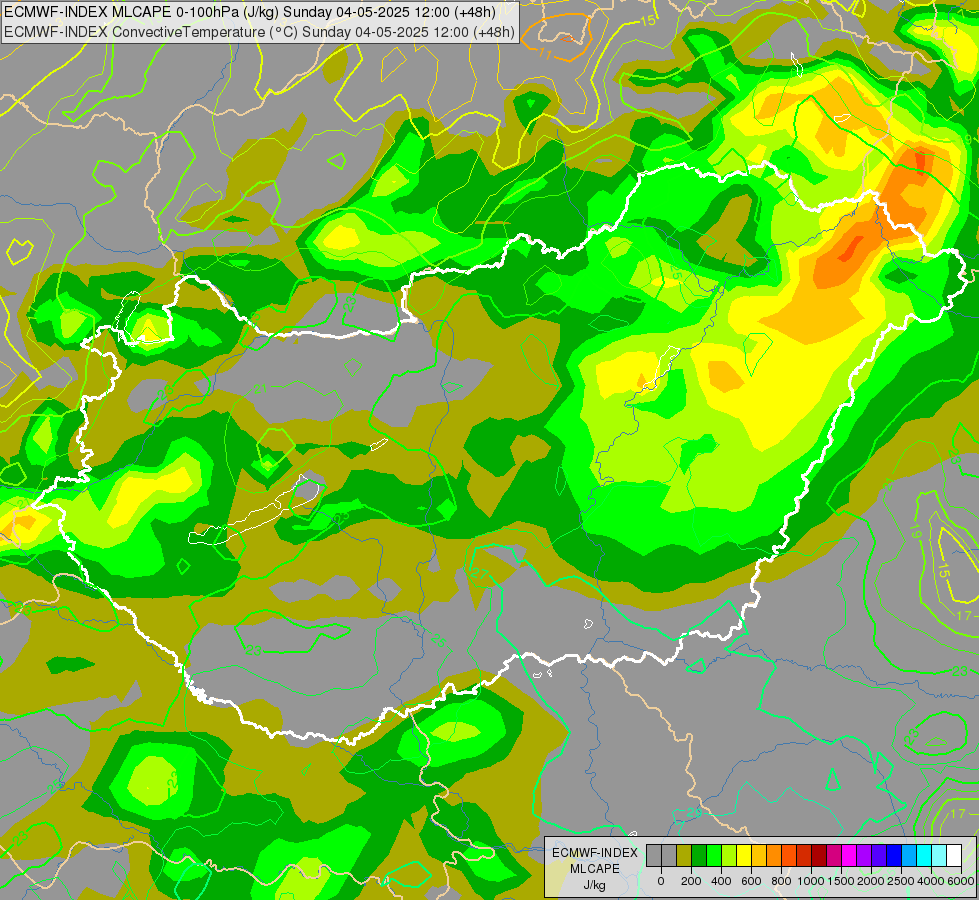Select the olive legend swatch left of 200
This screenshot has height=900, width=979.
[684, 855]
